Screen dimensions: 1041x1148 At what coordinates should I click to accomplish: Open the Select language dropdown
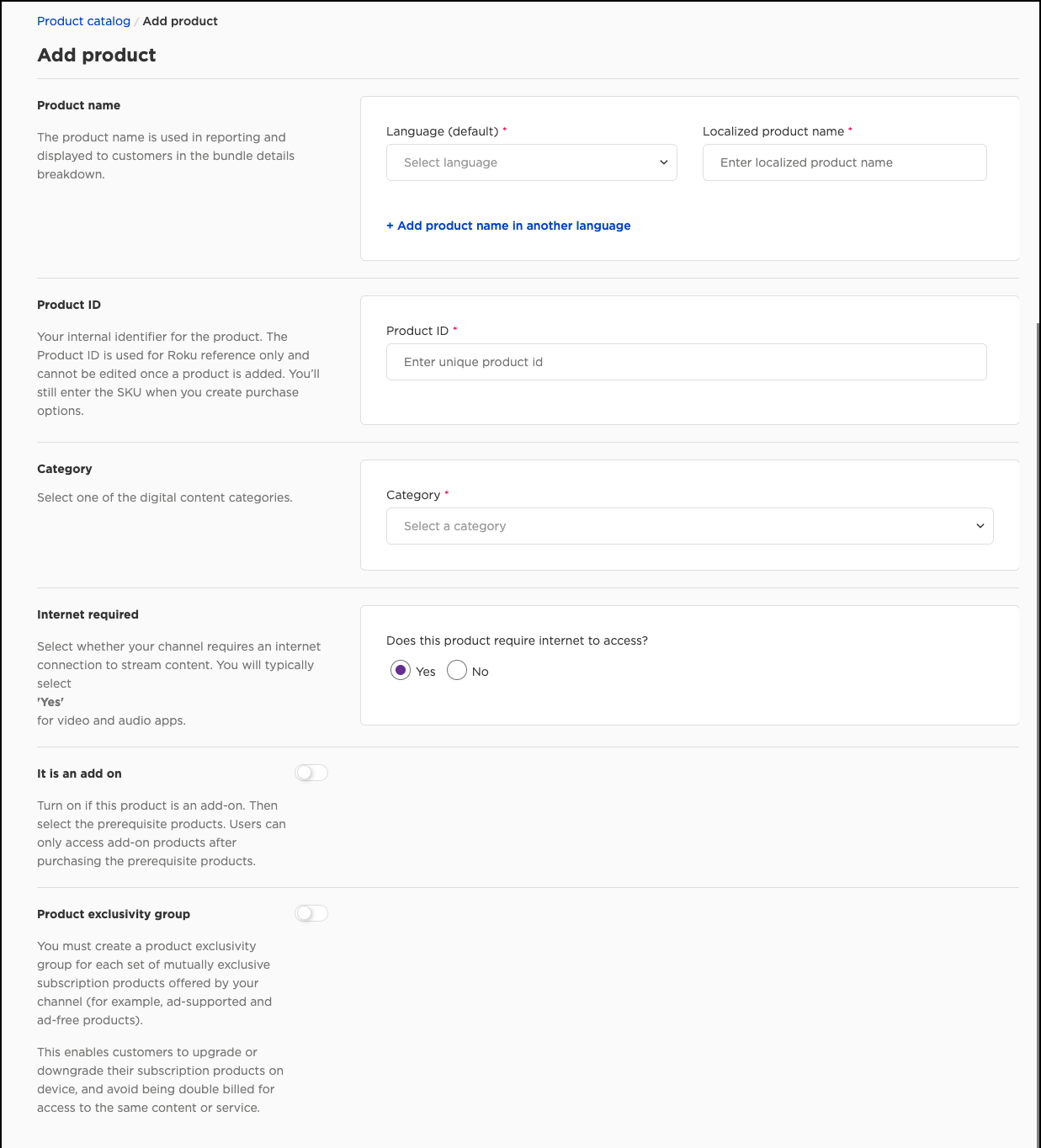point(522,162)
